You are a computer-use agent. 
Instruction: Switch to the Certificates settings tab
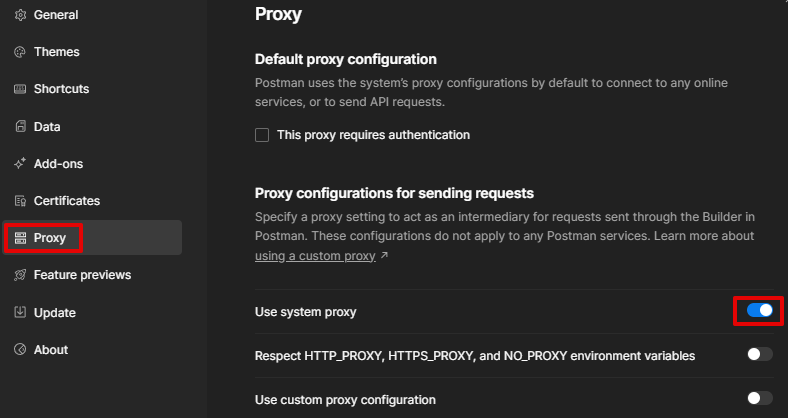click(67, 201)
